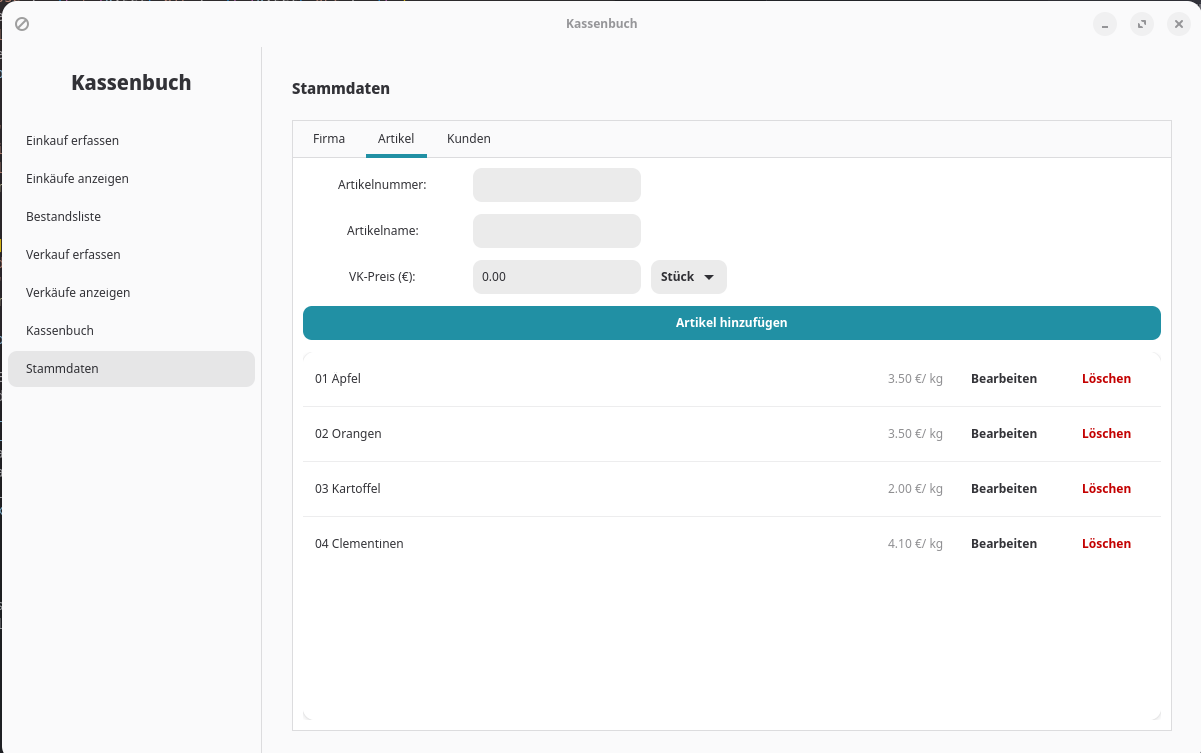Edit the Orangen article
Image resolution: width=1201 pixels, height=753 pixels.
click(x=1003, y=434)
